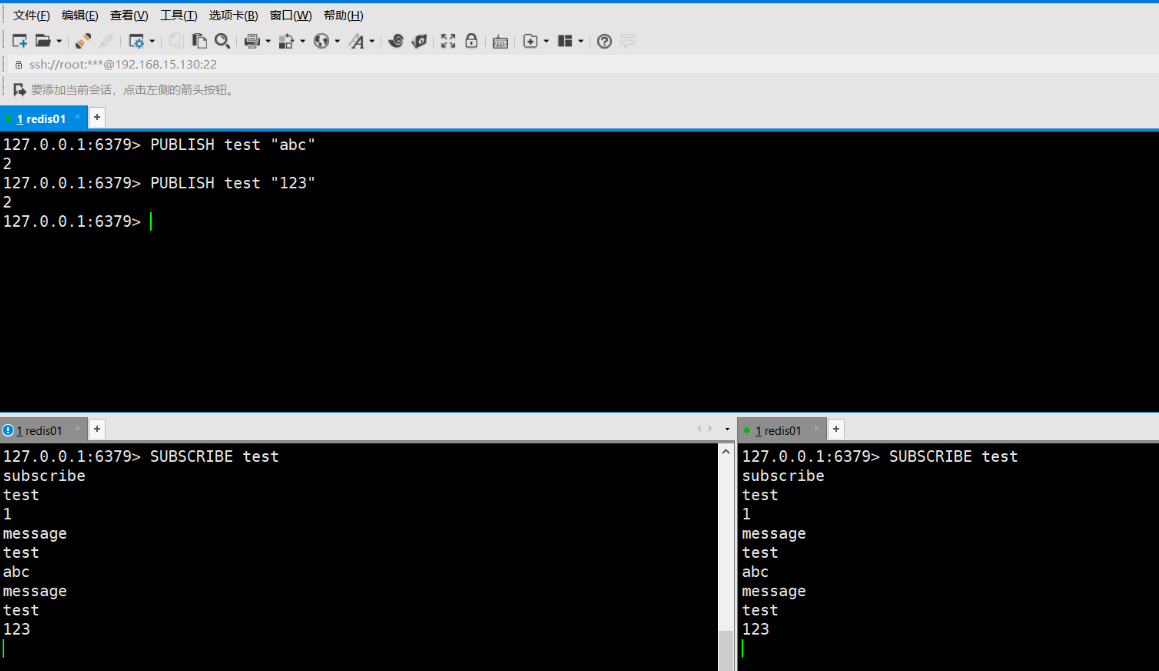This screenshot has width=1159, height=671.
Task: Click the New Session icon
Action: pos(20,41)
